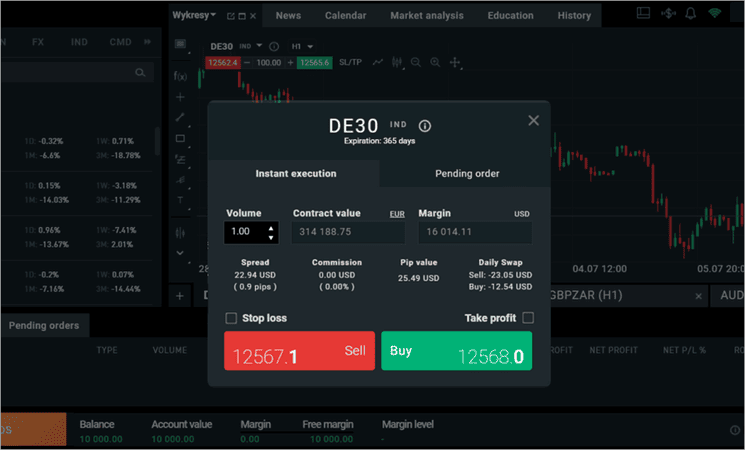This screenshot has height=450, width=745.
Task: Click the Wi-Fi connection status icon
Action: tap(714, 14)
